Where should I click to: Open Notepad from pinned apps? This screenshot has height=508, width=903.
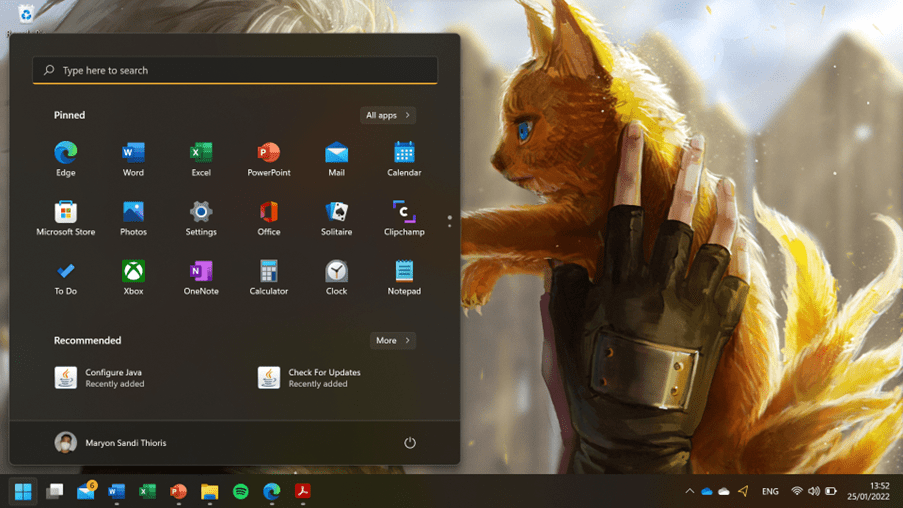[404, 277]
